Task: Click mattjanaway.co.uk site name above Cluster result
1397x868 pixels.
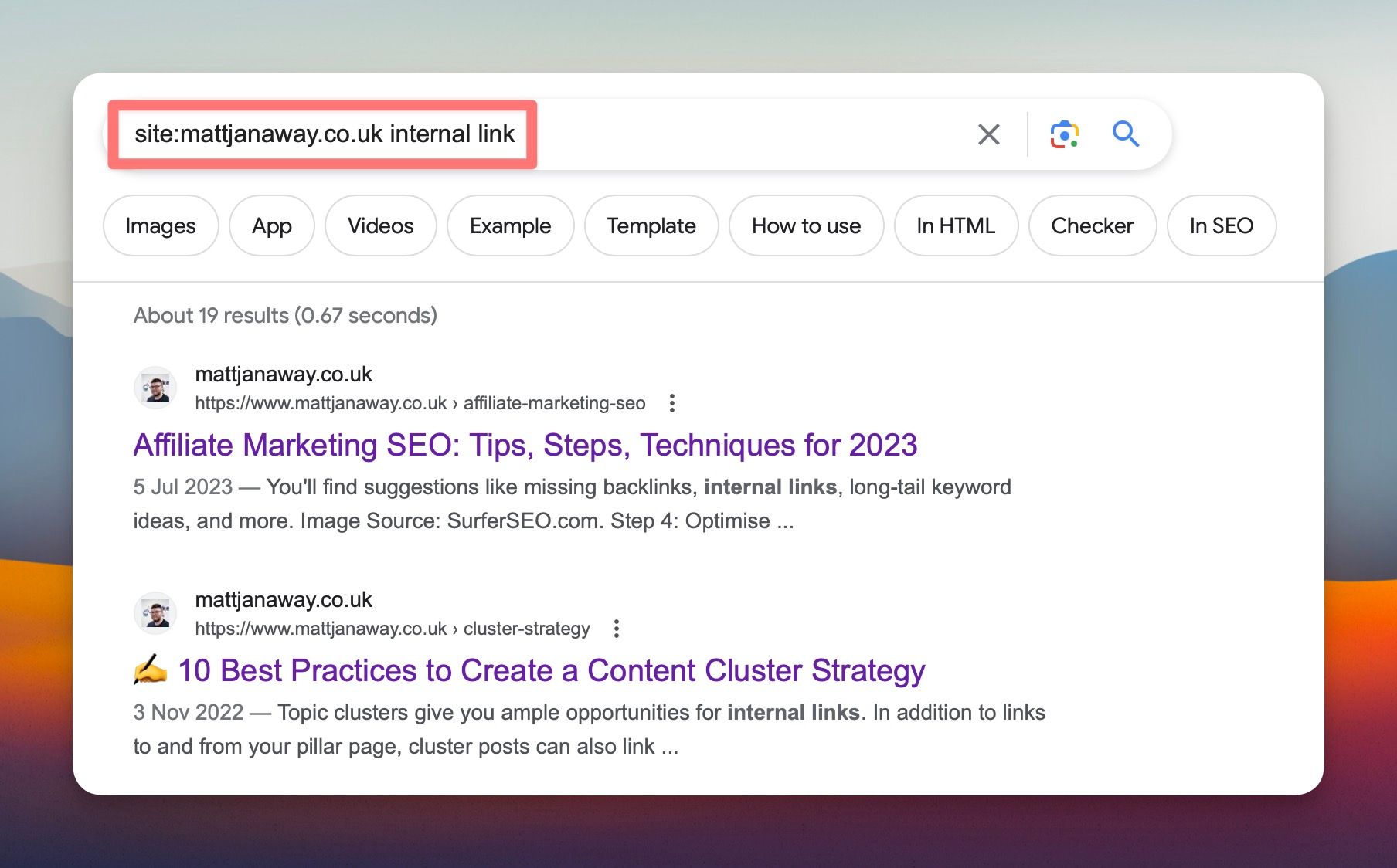Action: click(284, 600)
